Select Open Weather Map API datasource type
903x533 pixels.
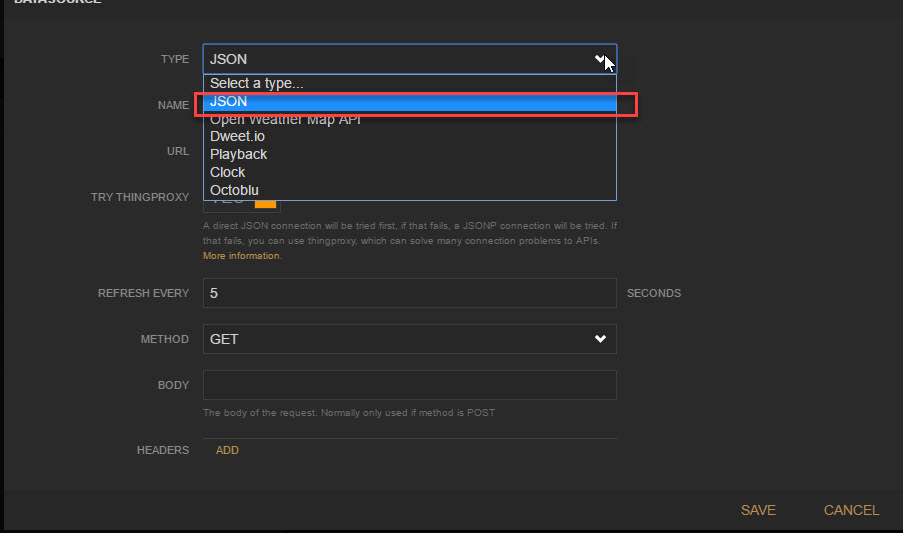pyautogui.click(x=285, y=120)
